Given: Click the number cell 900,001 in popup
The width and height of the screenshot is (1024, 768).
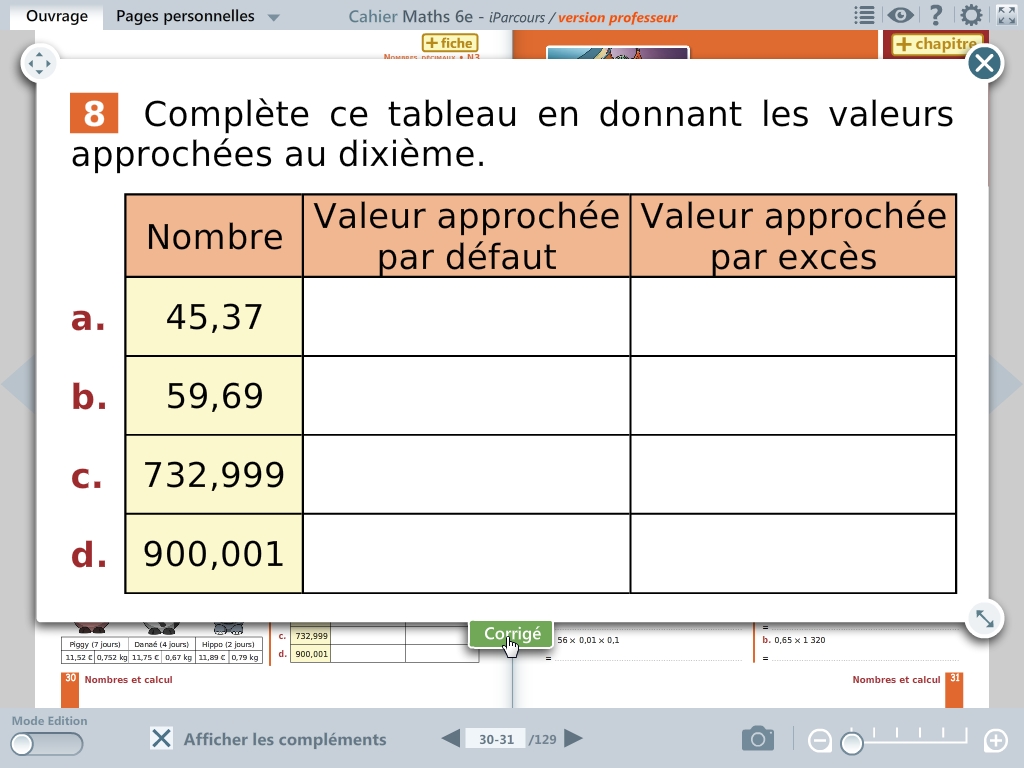Looking at the screenshot, I should tap(214, 554).
